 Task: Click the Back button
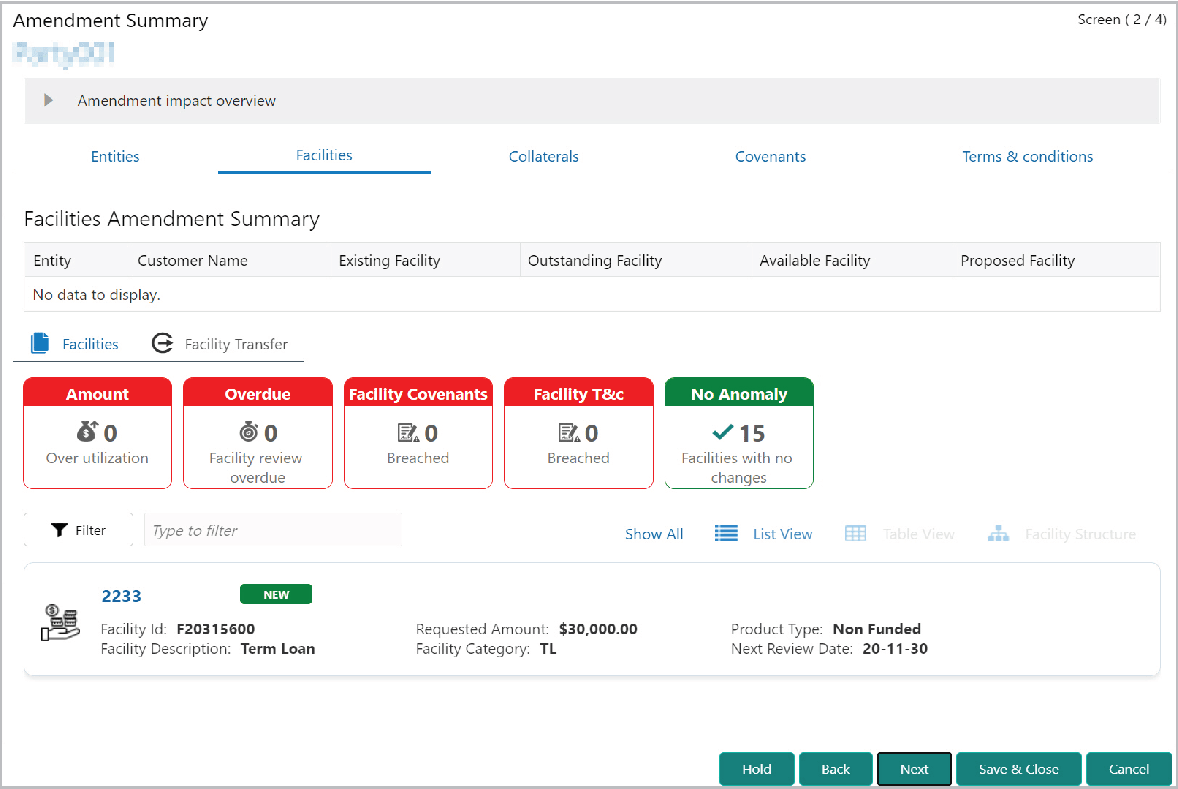(x=835, y=769)
